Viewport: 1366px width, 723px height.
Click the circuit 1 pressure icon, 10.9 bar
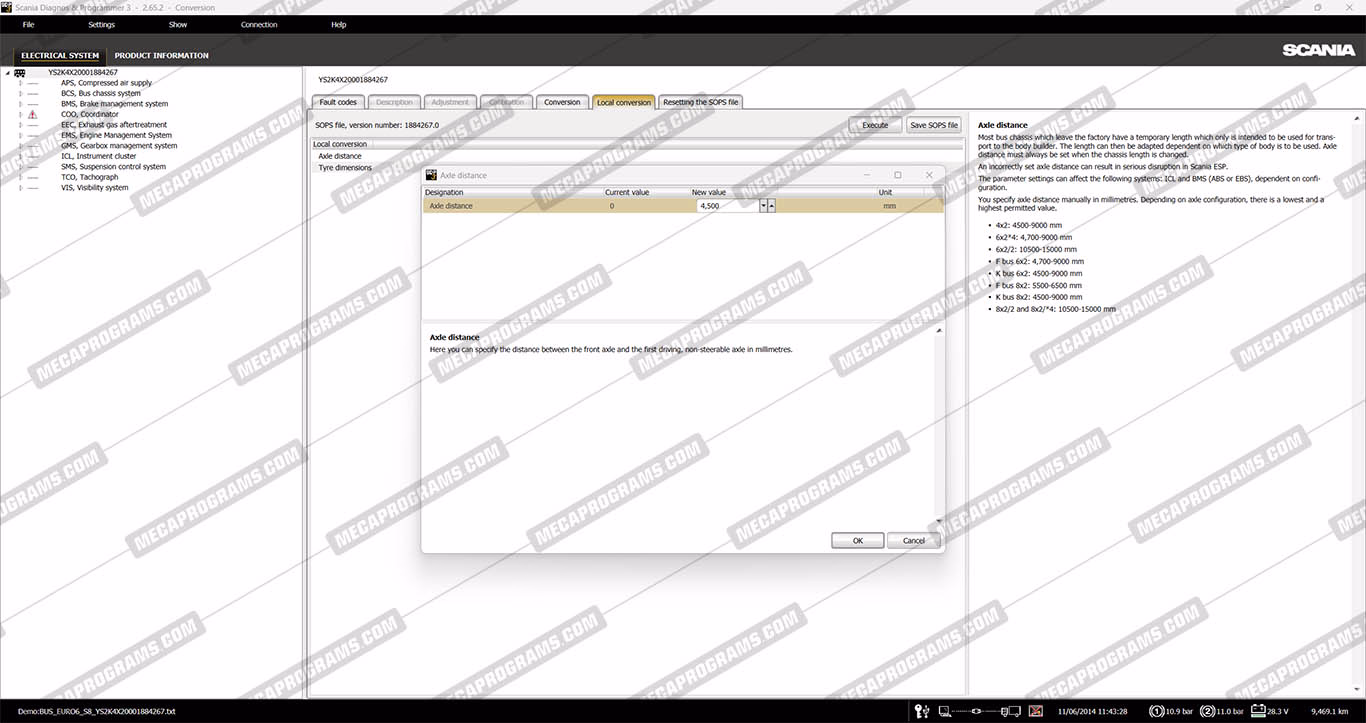coord(1157,711)
